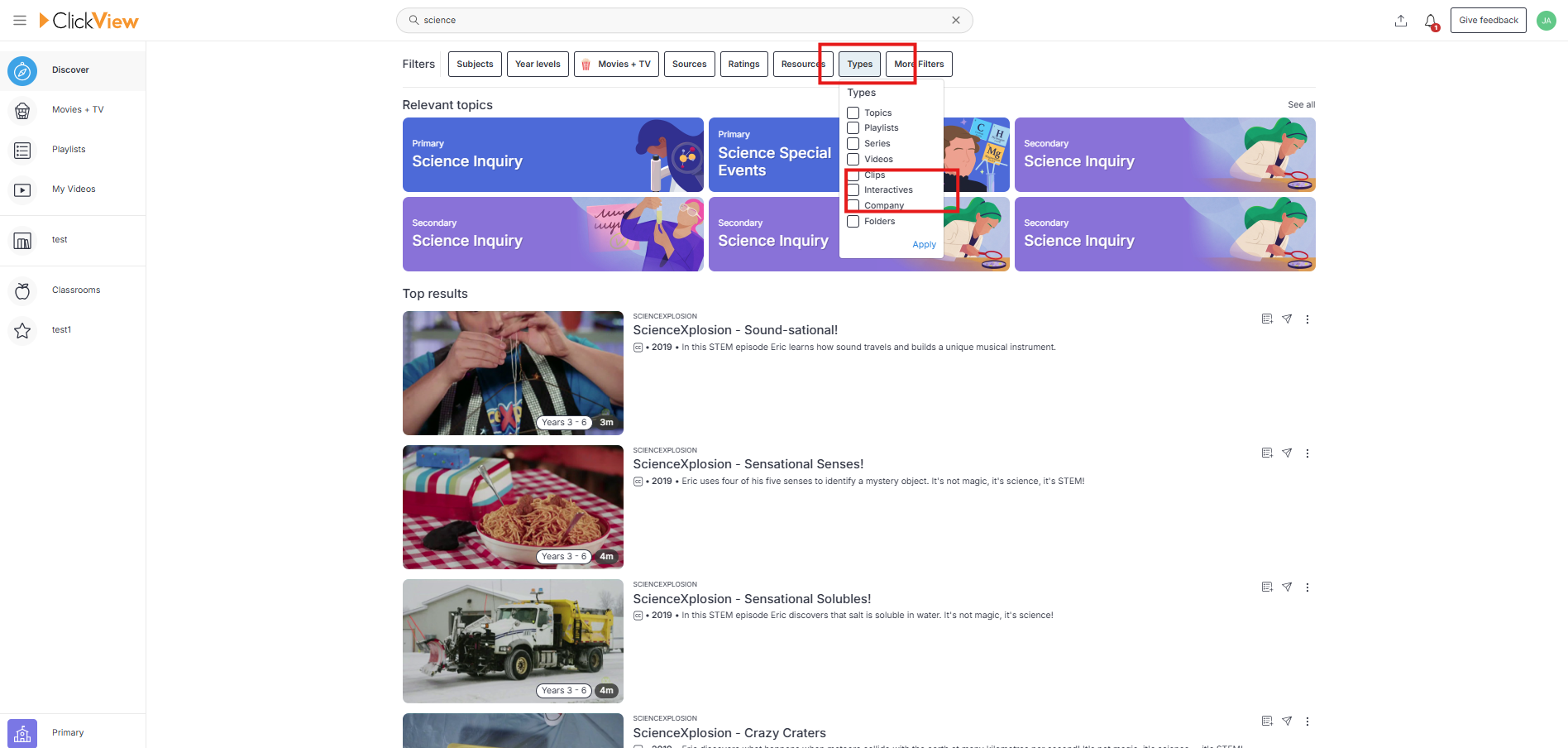1568x748 pixels.
Task: Click the Playlists sidebar icon
Action: [22, 150]
